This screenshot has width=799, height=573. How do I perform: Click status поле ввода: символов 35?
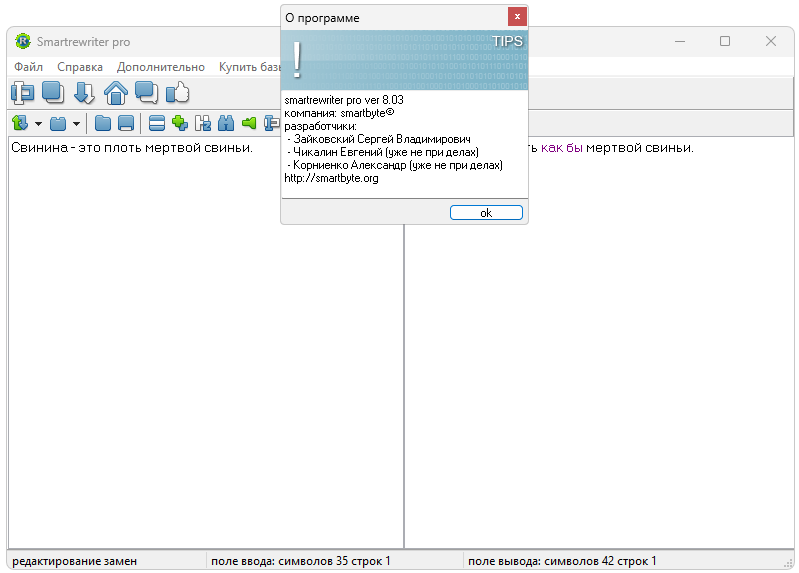tap(300, 561)
